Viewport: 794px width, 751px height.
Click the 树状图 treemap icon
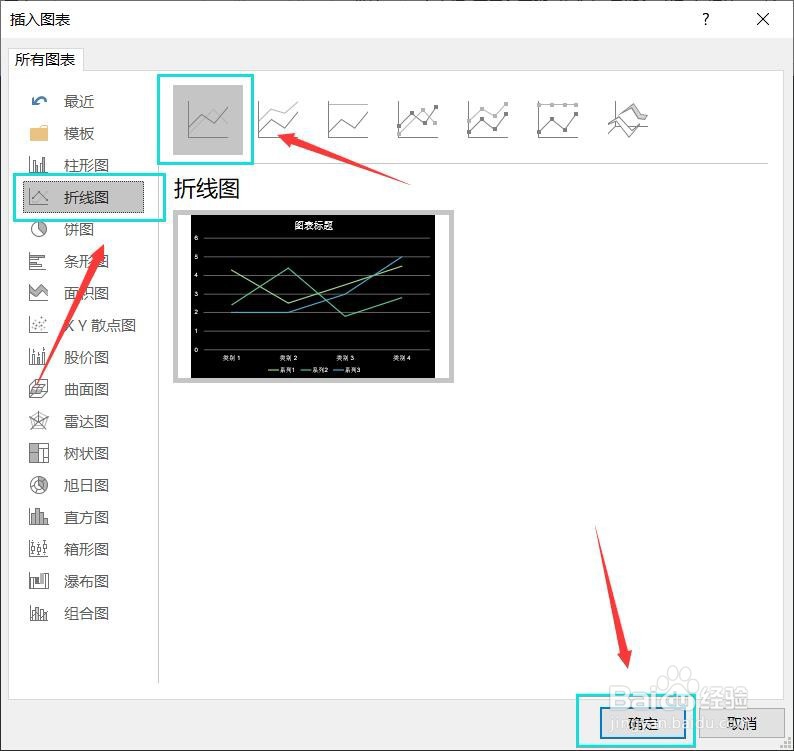pyautogui.click(x=38, y=453)
